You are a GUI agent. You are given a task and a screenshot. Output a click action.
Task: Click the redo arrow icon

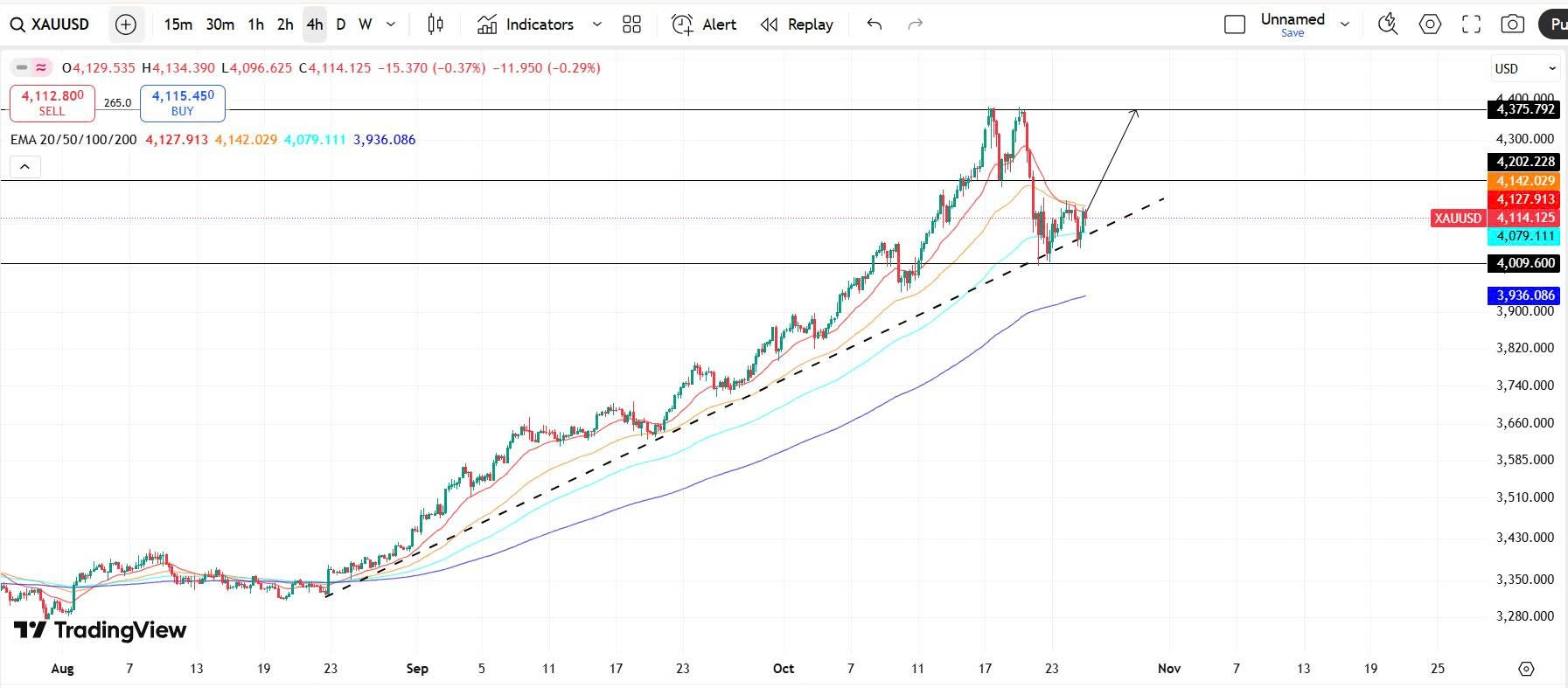tap(916, 24)
